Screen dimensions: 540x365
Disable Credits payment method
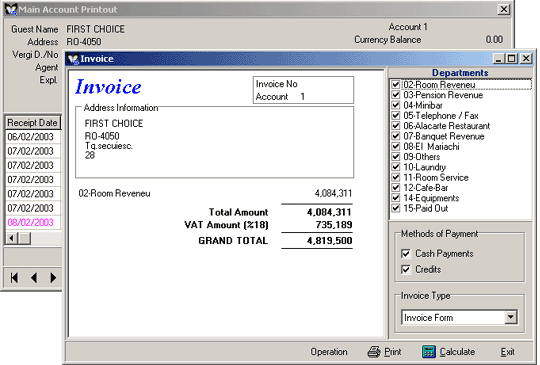click(x=406, y=269)
